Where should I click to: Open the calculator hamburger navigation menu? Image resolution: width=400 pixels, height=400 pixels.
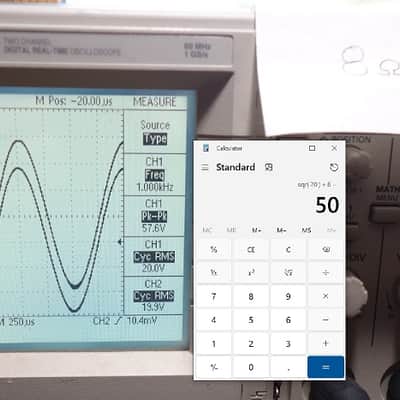click(205, 167)
